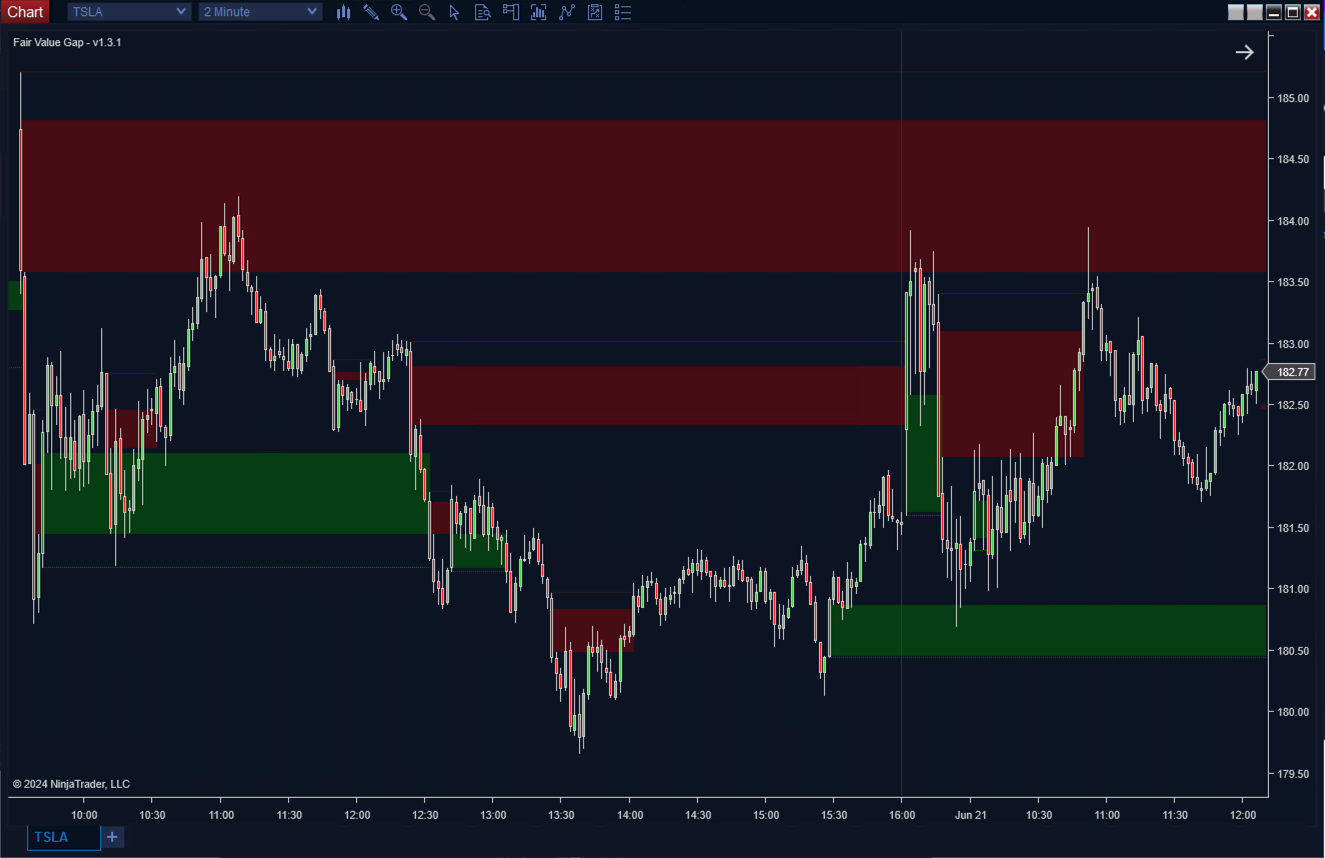Close the chart window with red X
1325x858 pixels.
[x=1312, y=12]
